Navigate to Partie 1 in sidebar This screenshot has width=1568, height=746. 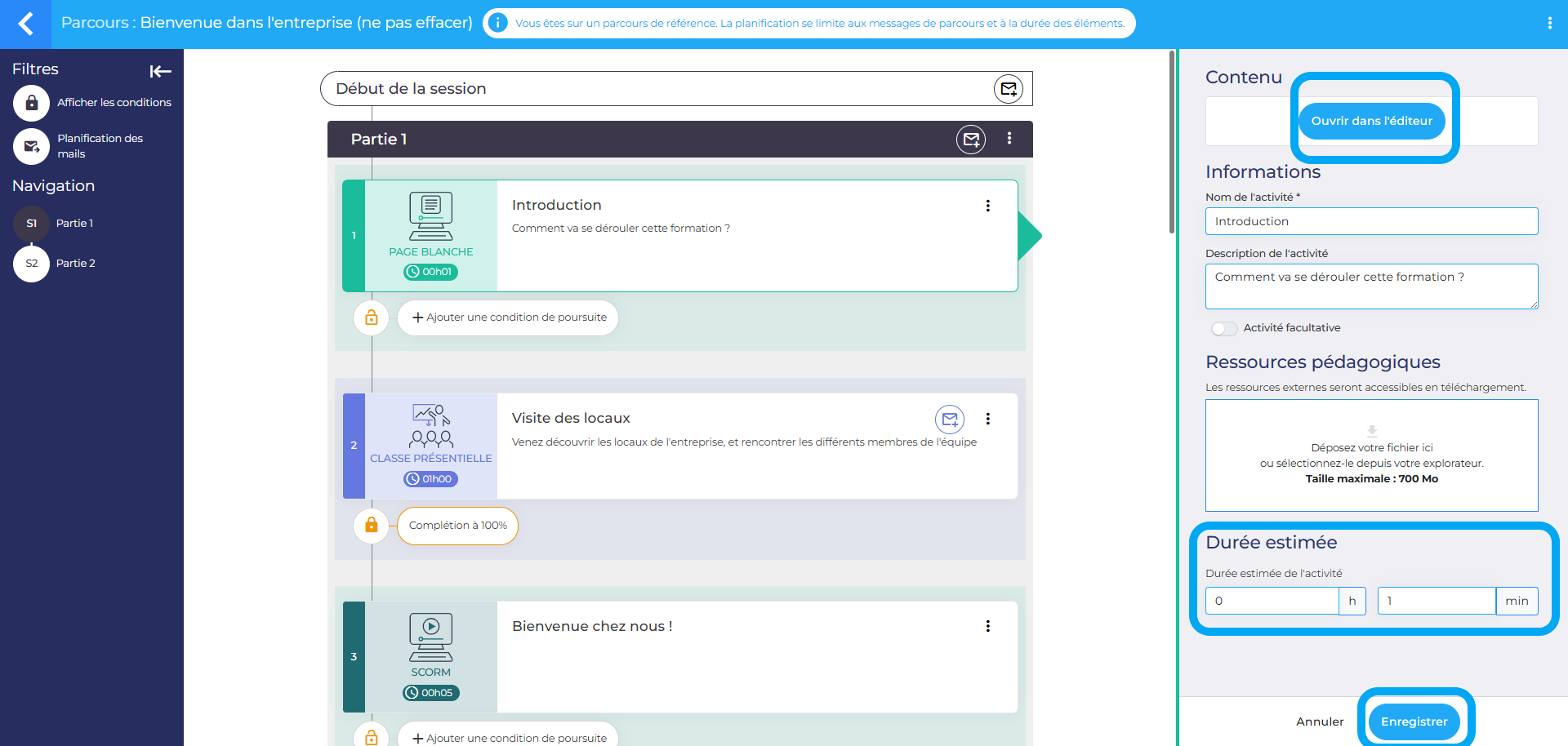click(x=74, y=224)
